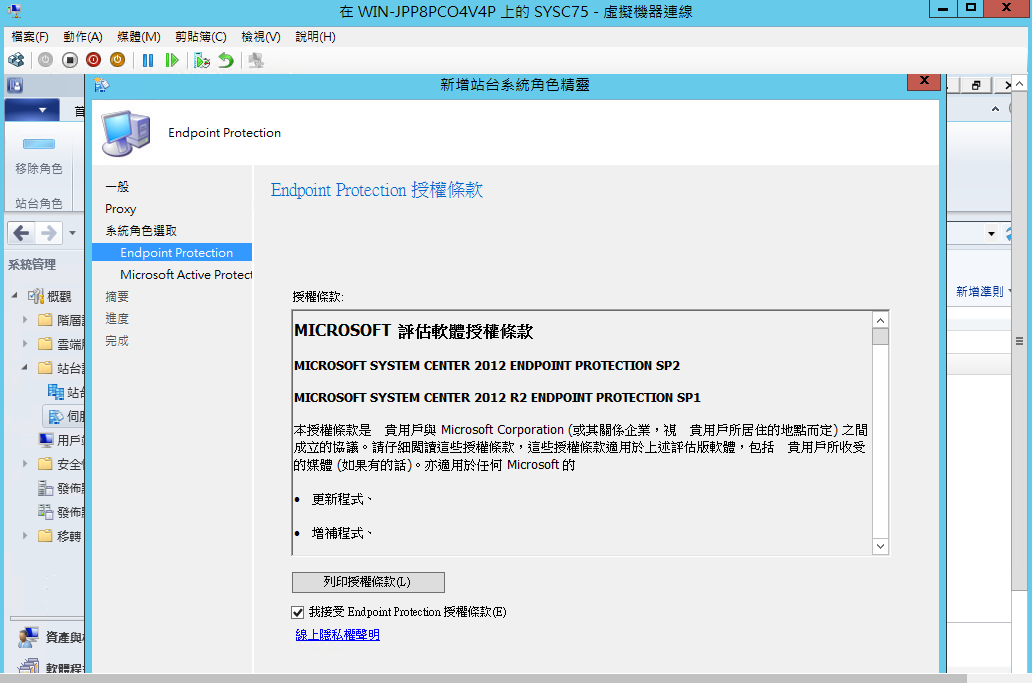The image size is (1032, 683).
Task: Close the 新增站台系統角色精靈 wizard dialog
Action: [924, 81]
